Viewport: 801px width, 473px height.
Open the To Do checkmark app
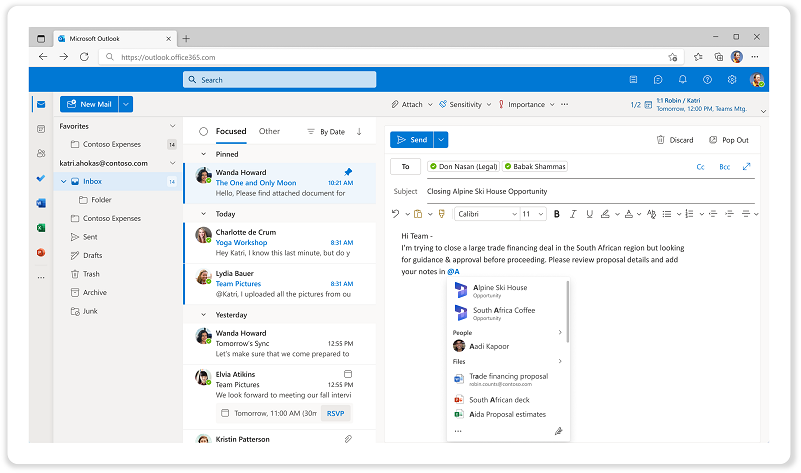[x=41, y=178]
